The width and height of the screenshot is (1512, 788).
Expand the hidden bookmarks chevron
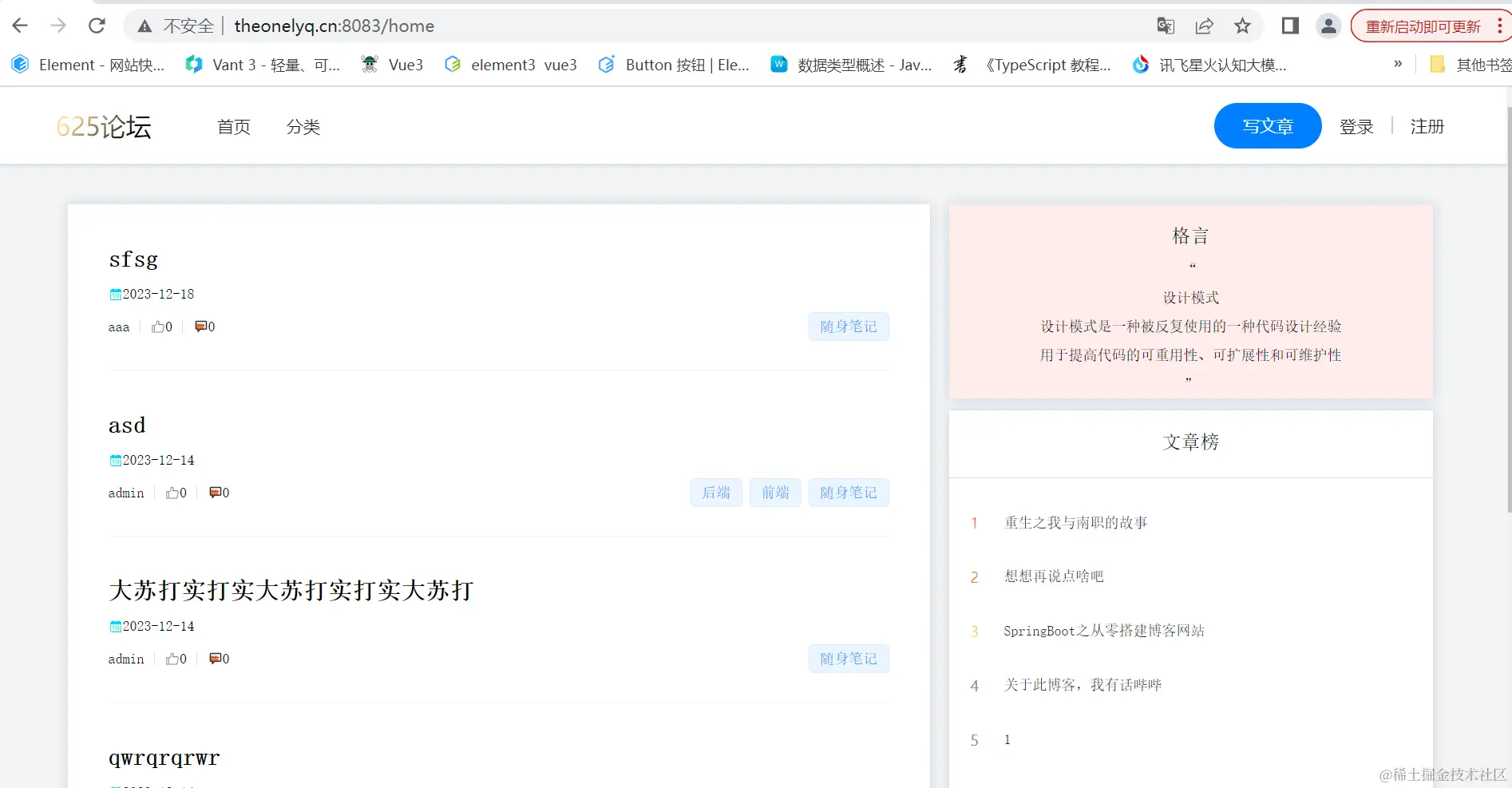pyautogui.click(x=1398, y=65)
